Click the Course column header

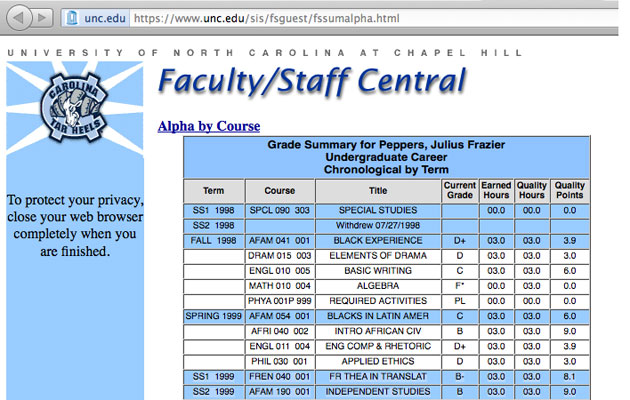click(x=280, y=191)
